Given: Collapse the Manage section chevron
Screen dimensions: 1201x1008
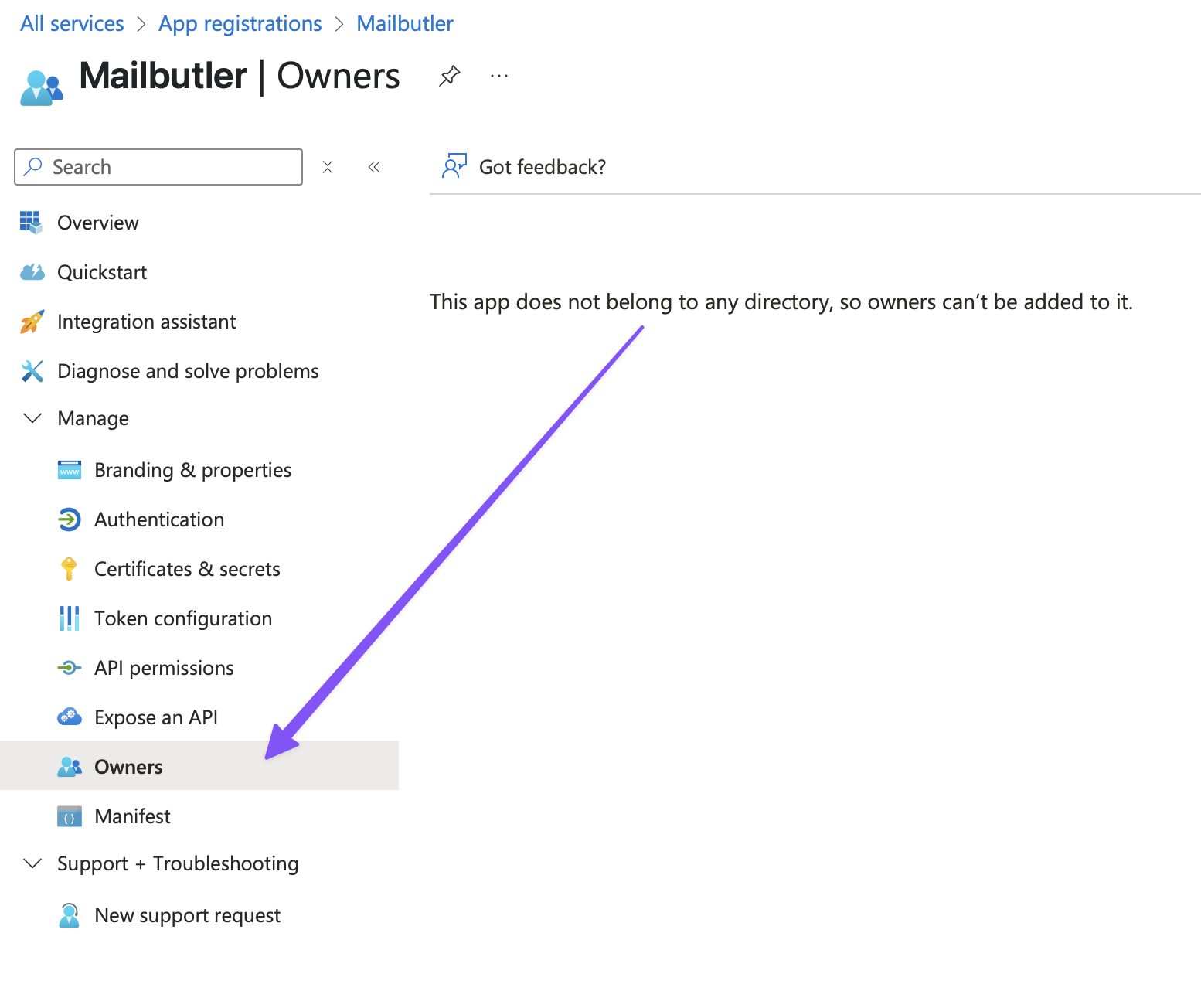Looking at the screenshot, I should (32, 418).
